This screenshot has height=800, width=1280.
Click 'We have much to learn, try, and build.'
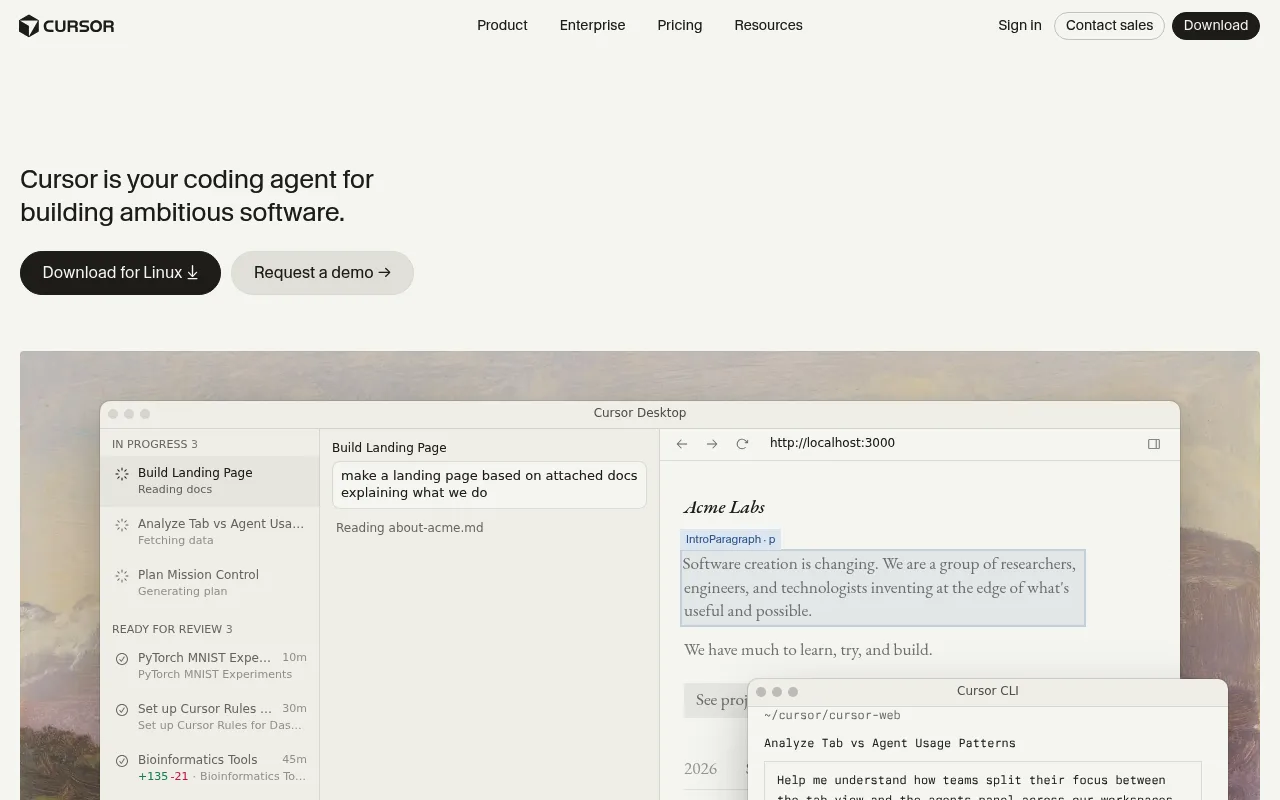808,650
